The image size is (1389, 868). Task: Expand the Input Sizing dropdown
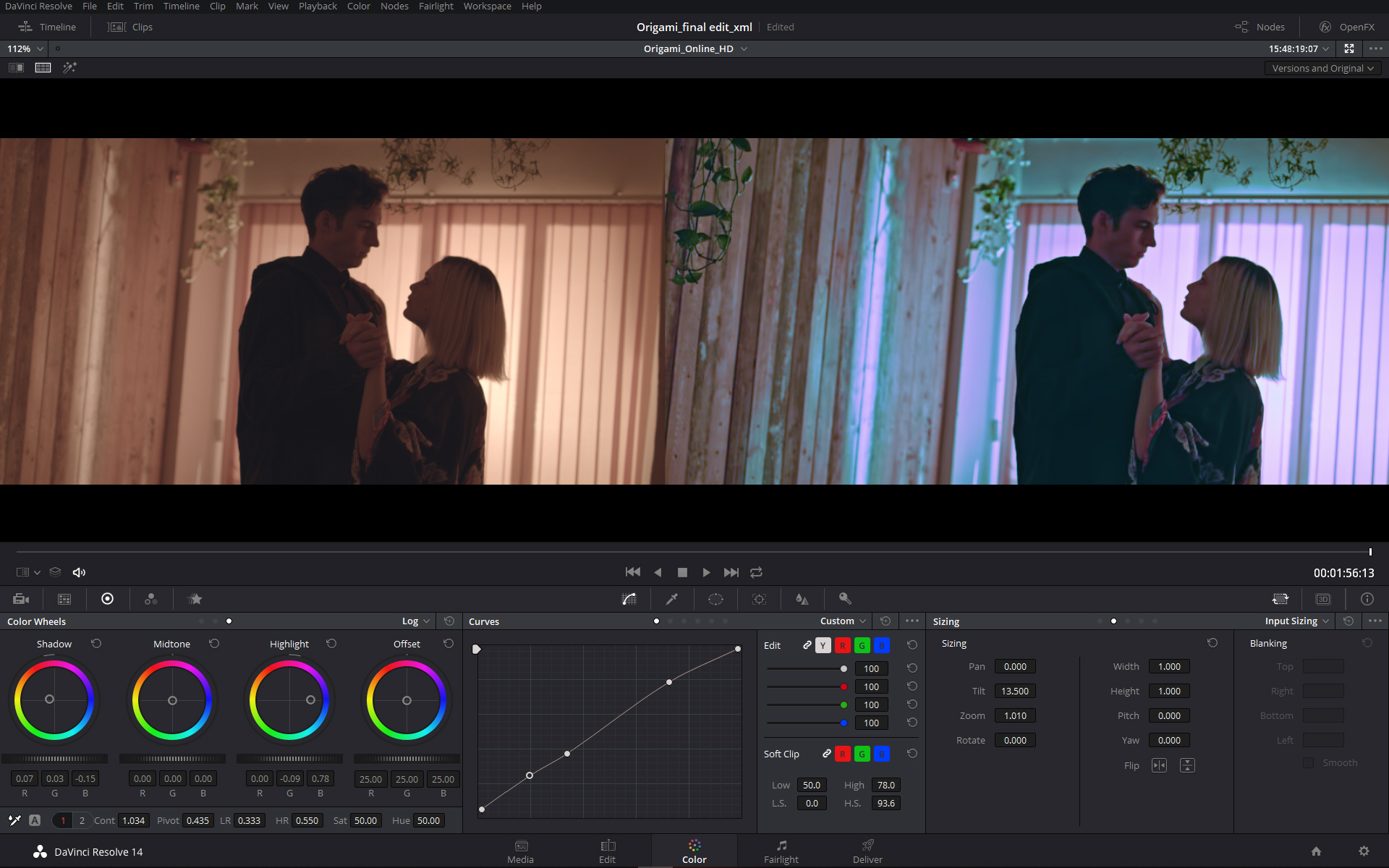[1296, 621]
